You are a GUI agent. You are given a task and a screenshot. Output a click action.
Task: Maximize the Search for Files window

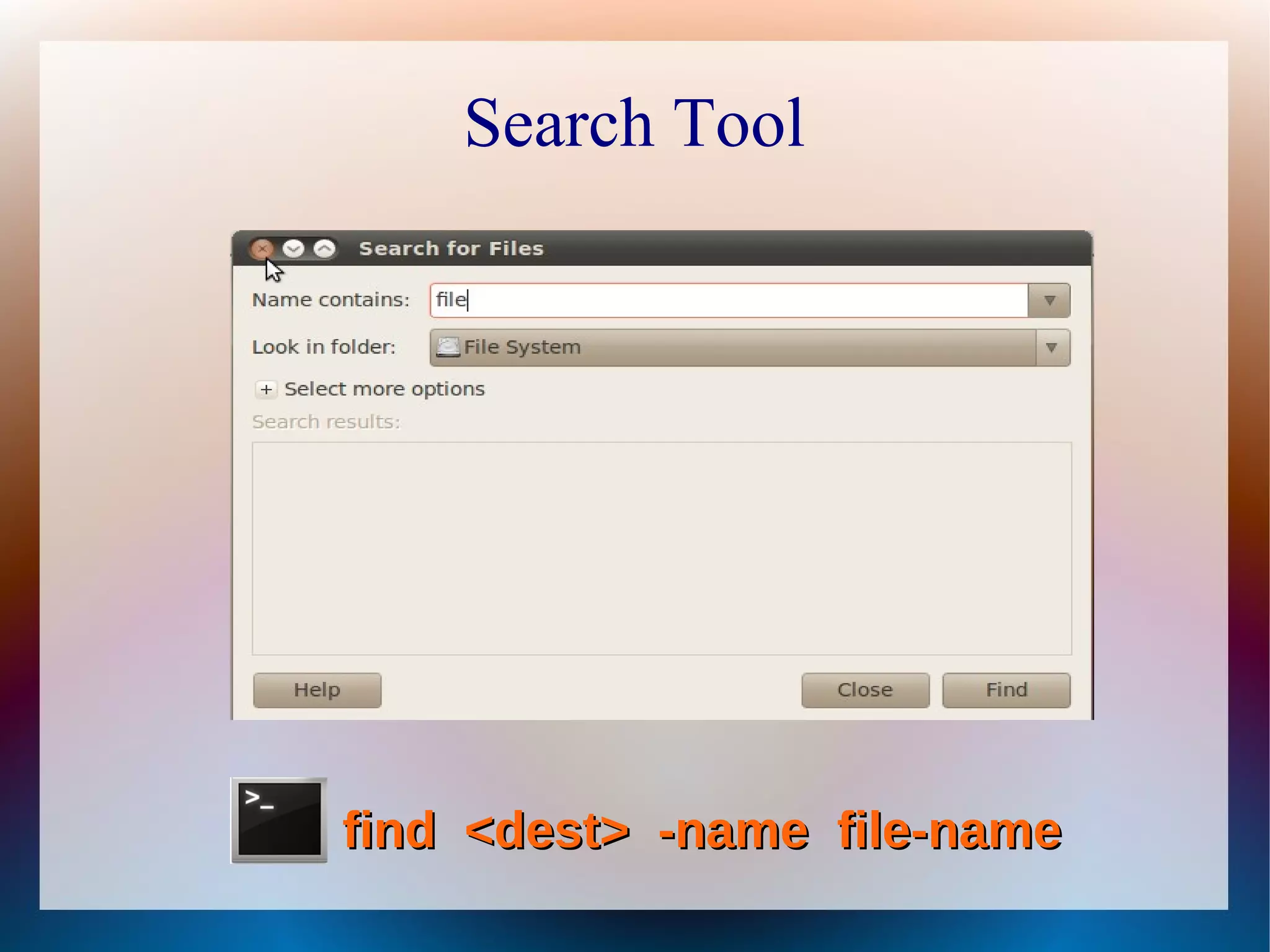pos(324,249)
